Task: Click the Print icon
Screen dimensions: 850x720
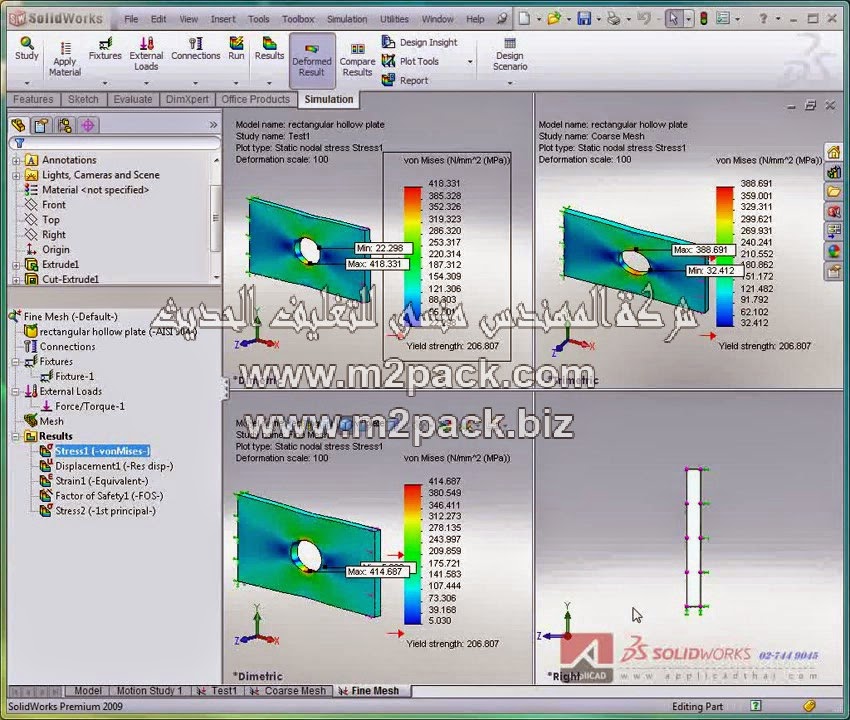Action: (x=613, y=19)
